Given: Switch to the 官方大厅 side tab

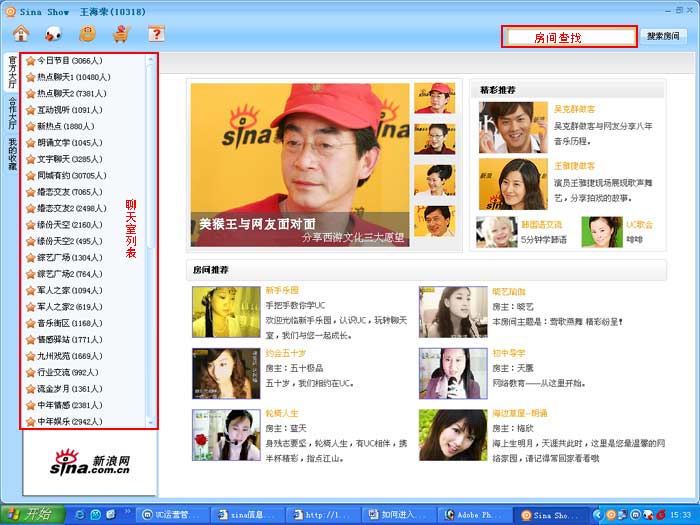Looking at the screenshot, I should pyautogui.click(x=12, y=72).
